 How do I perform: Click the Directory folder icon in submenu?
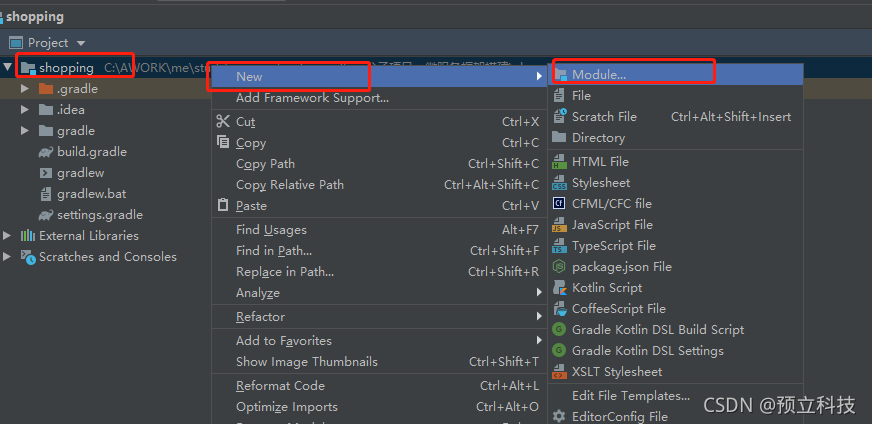click(x=559, y=137)
